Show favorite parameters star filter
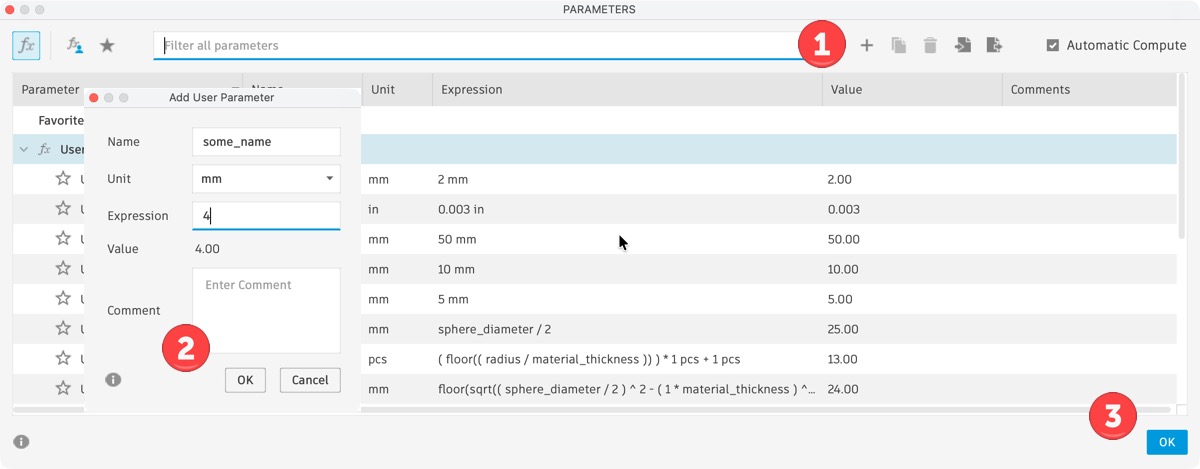 [x=107, y=46]
